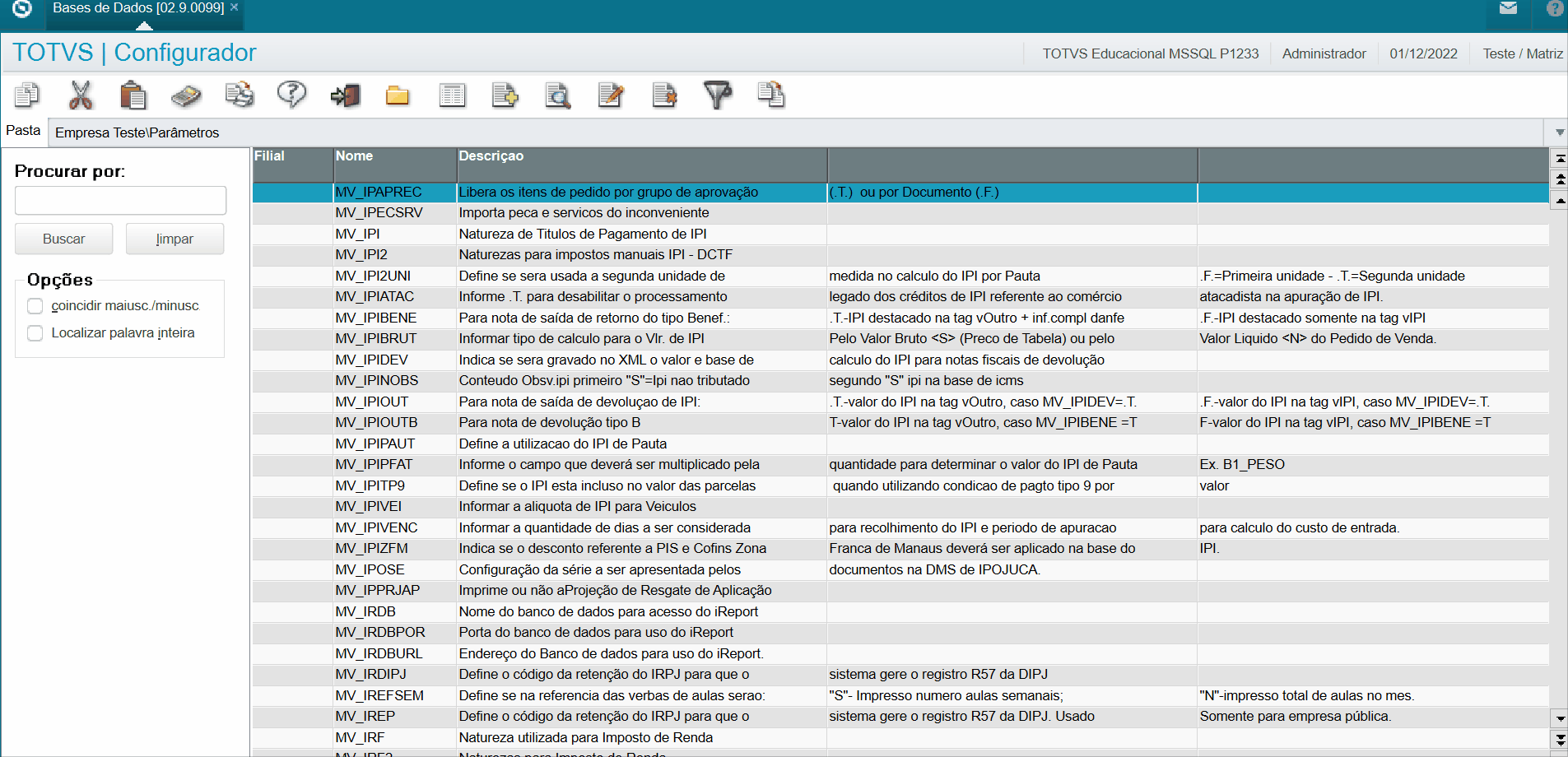Click the single line-up arrow button

(1559, 200)
